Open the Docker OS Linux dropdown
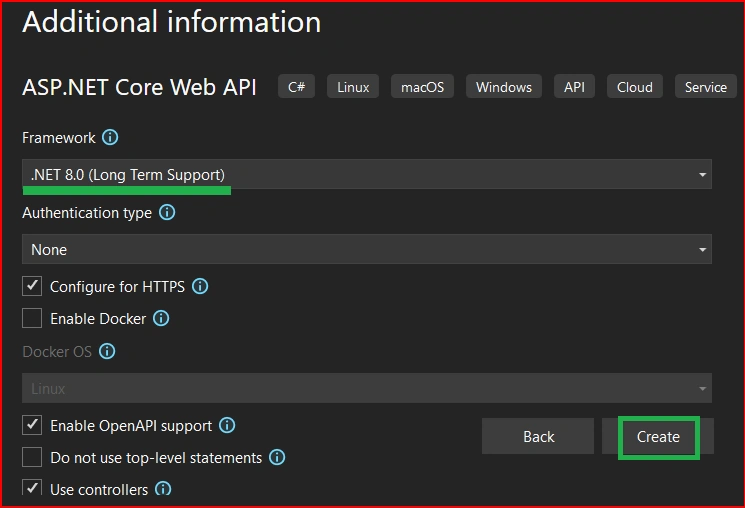Screen dimensions: 745x509 367,388
